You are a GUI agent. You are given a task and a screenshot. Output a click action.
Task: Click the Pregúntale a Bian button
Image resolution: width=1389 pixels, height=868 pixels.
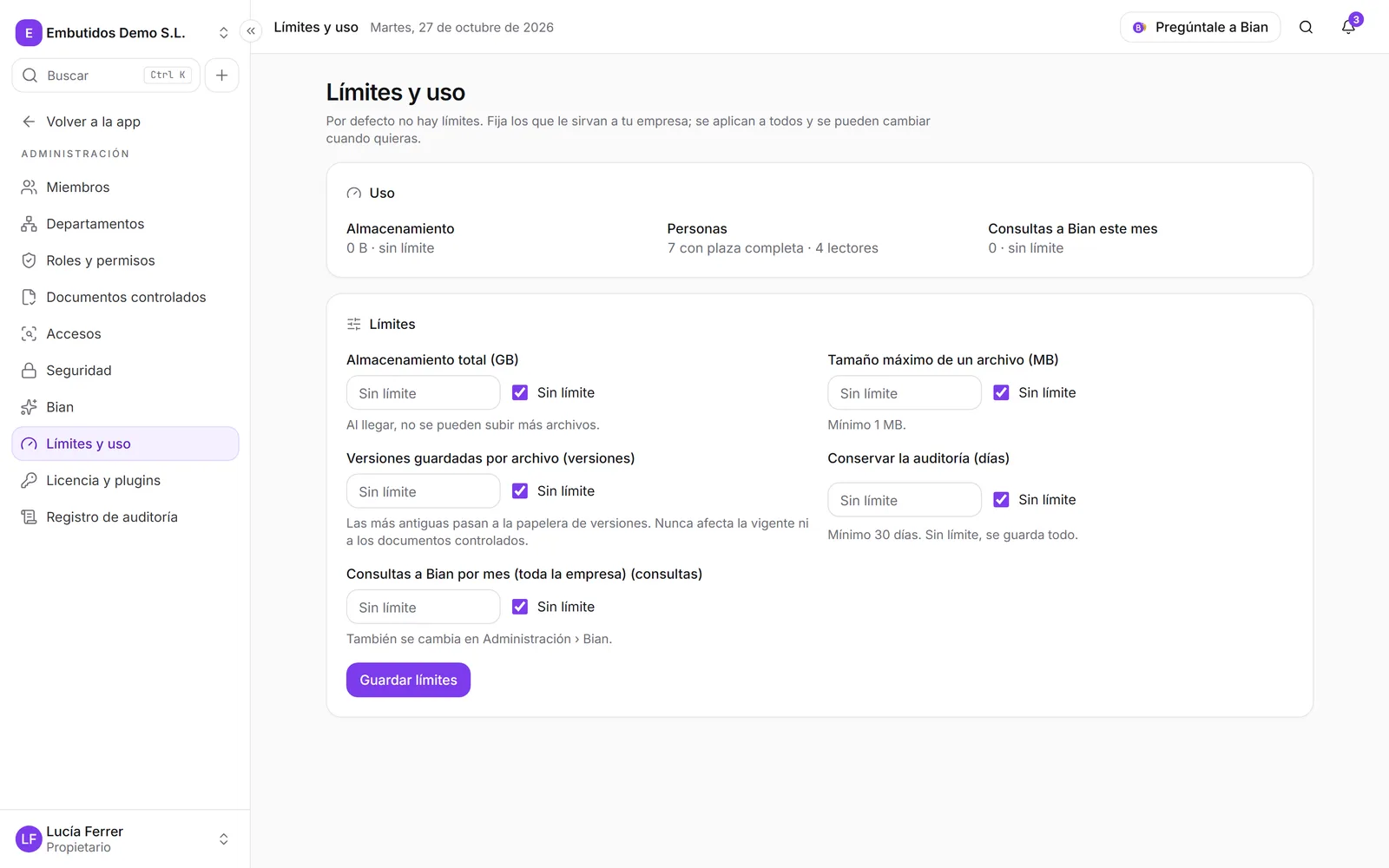[1201, 28]
